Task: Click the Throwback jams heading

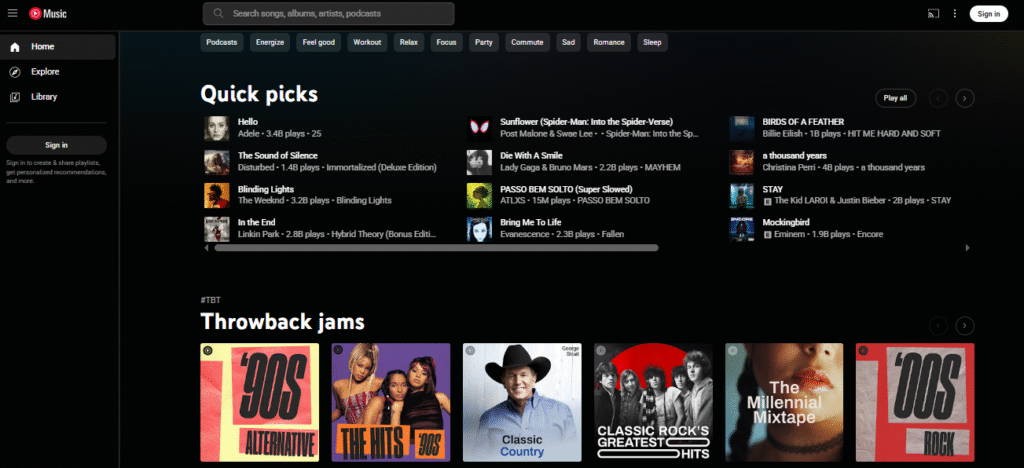Action: [x=282, y=322]
